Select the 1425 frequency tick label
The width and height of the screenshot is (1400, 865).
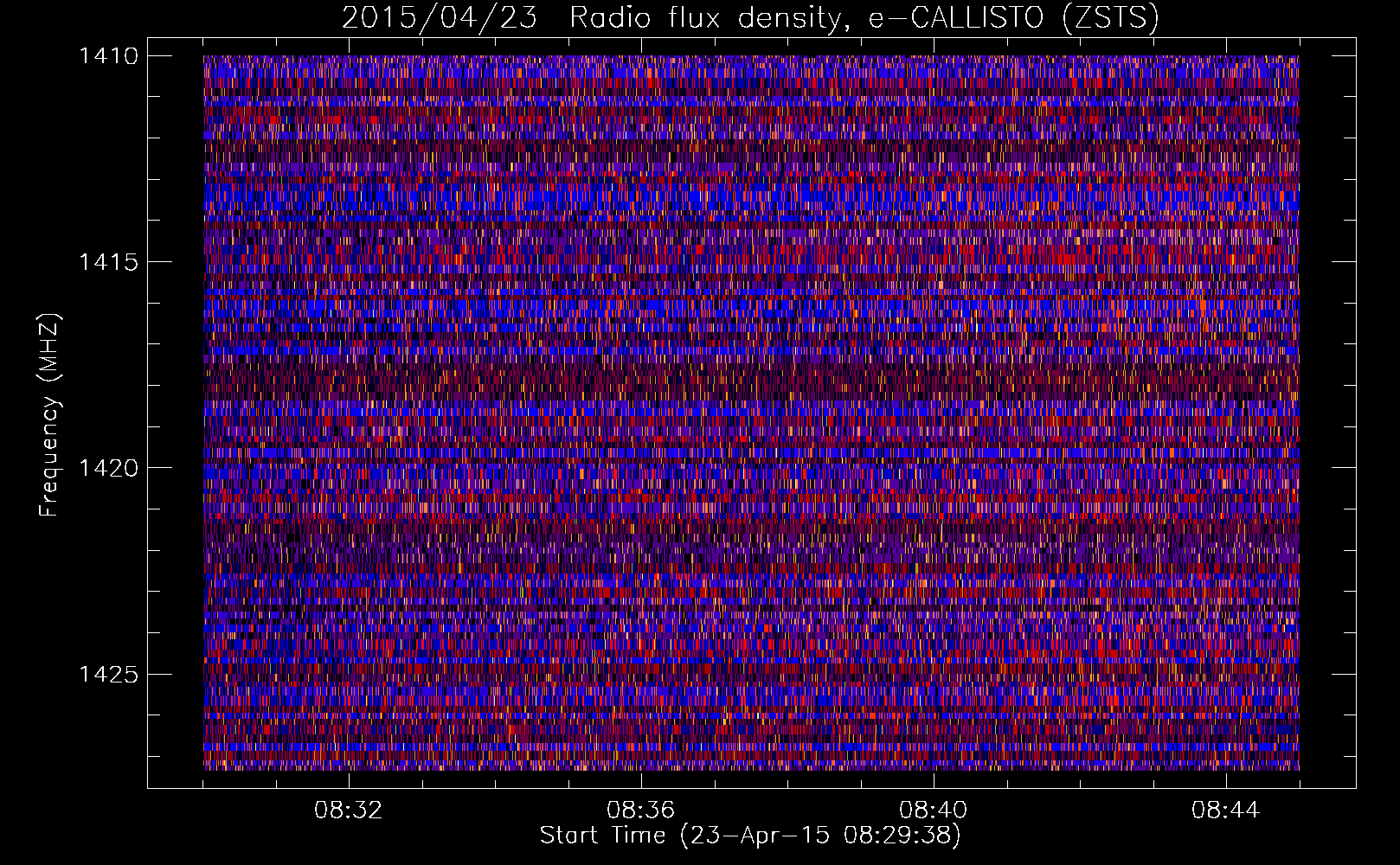(108, 674)
